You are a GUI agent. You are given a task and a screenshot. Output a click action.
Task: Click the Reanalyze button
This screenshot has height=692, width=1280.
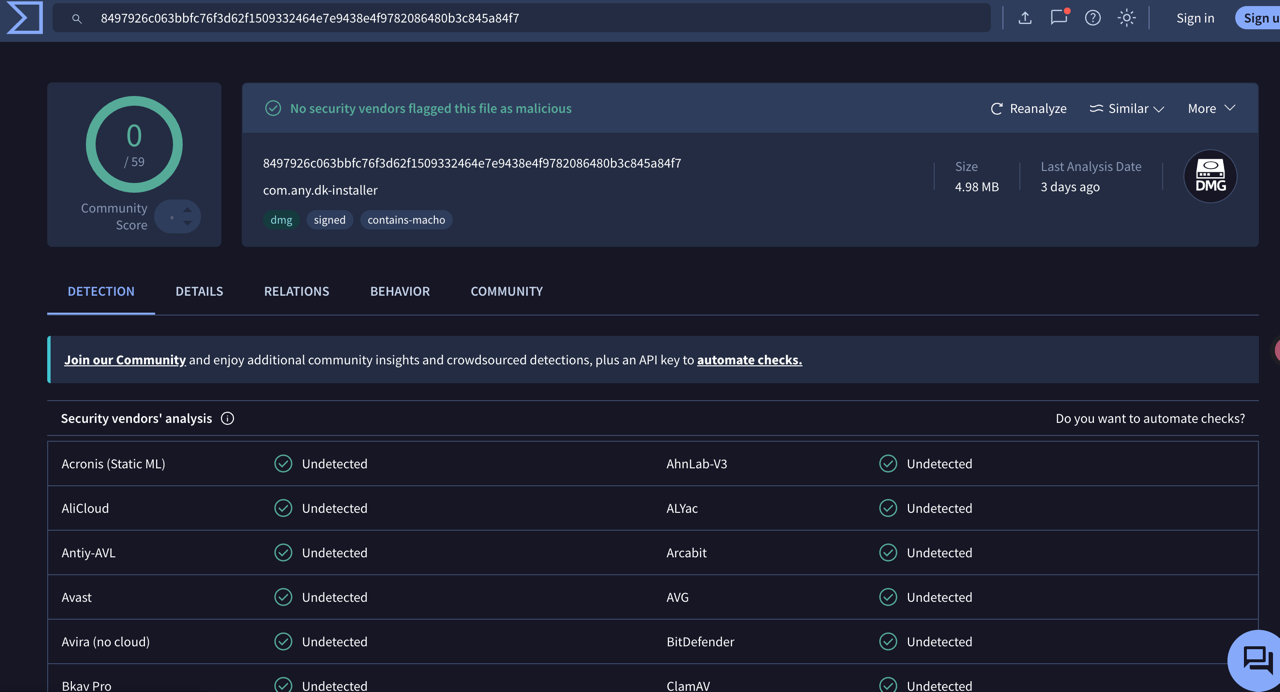click(x=1028, y=108)
